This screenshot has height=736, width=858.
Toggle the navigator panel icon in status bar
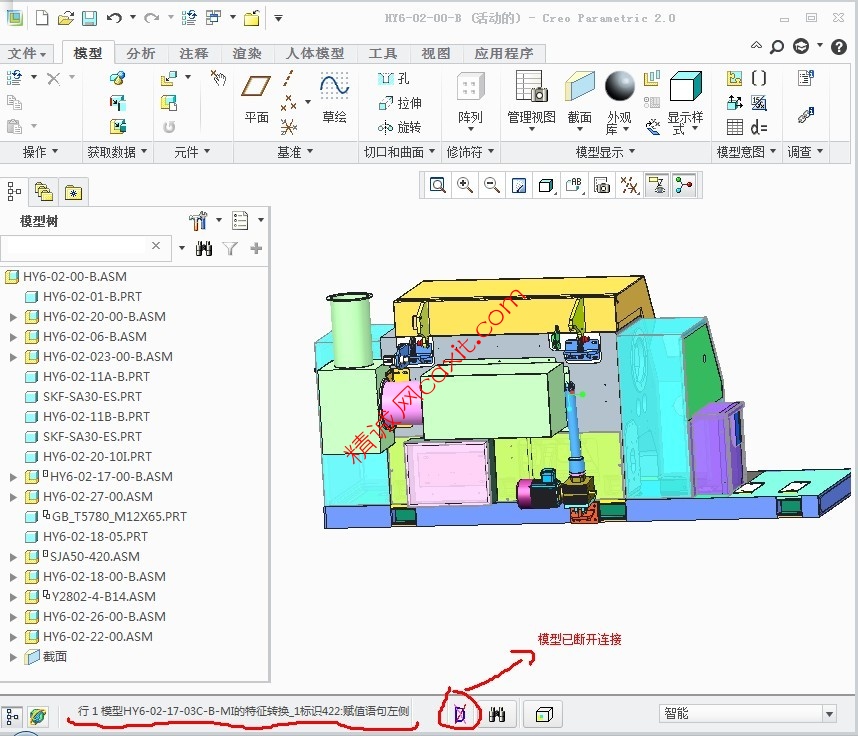(x=12, y=716)
